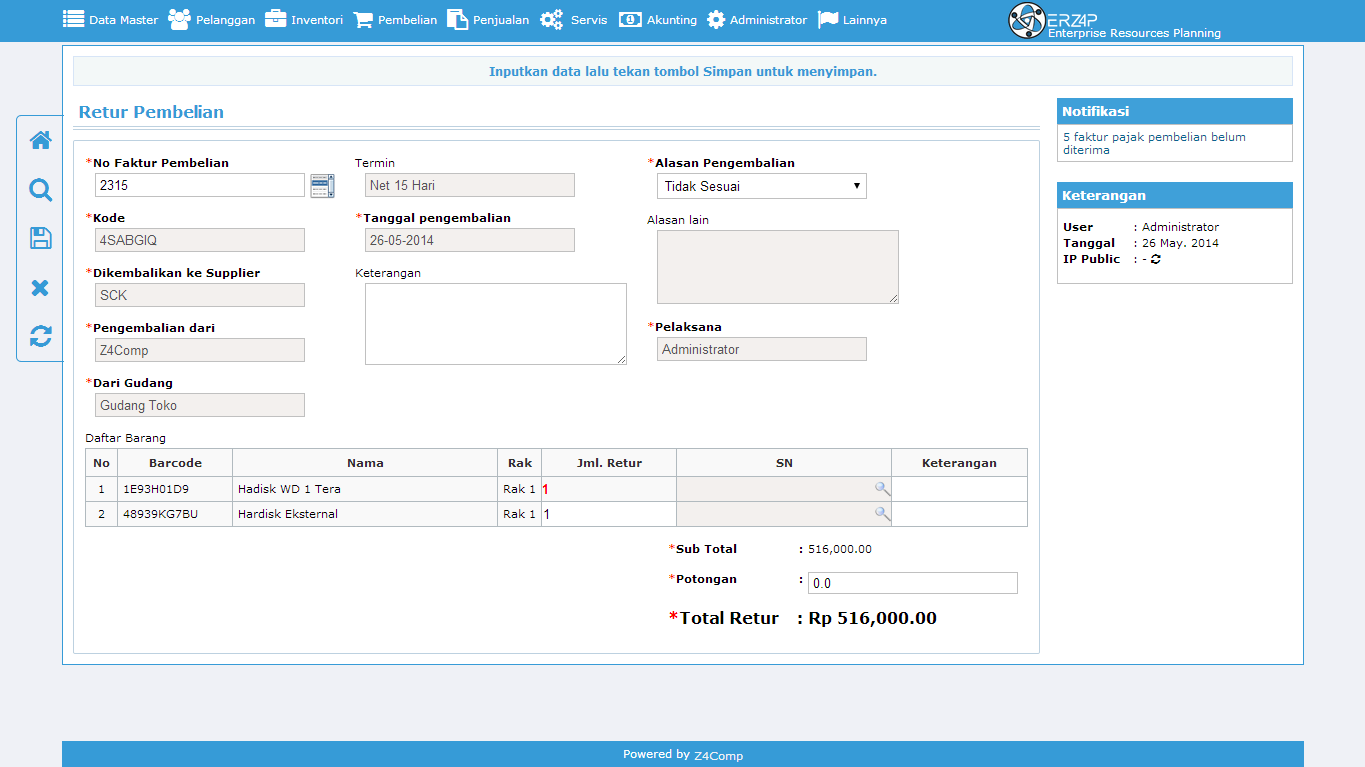1365x767 pixels.
Task: Click the Keterangan text area
Action: (496, 324)
